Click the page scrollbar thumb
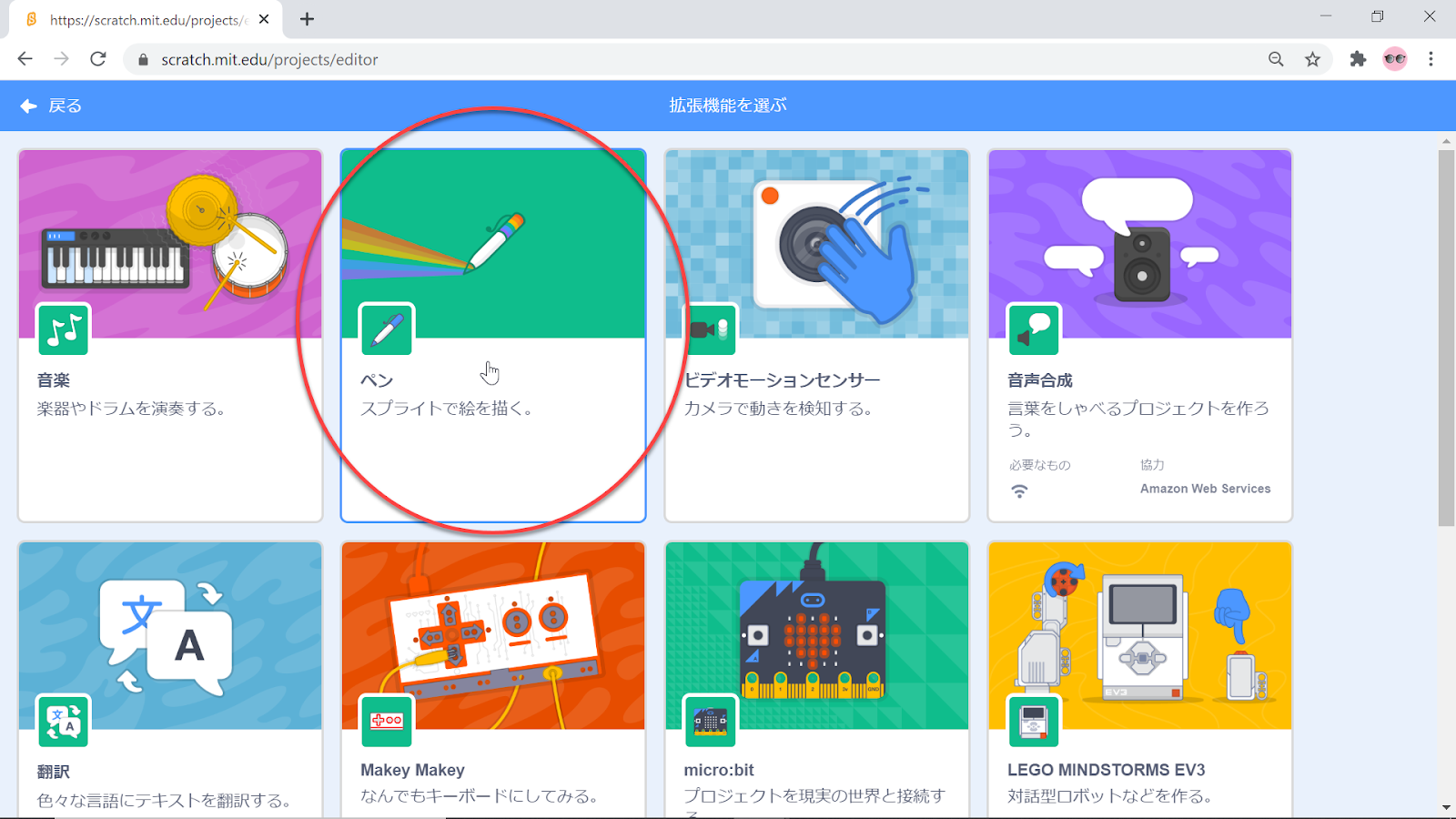Viewport: 1456px width, 819px height. click(x=1446, y=338)
